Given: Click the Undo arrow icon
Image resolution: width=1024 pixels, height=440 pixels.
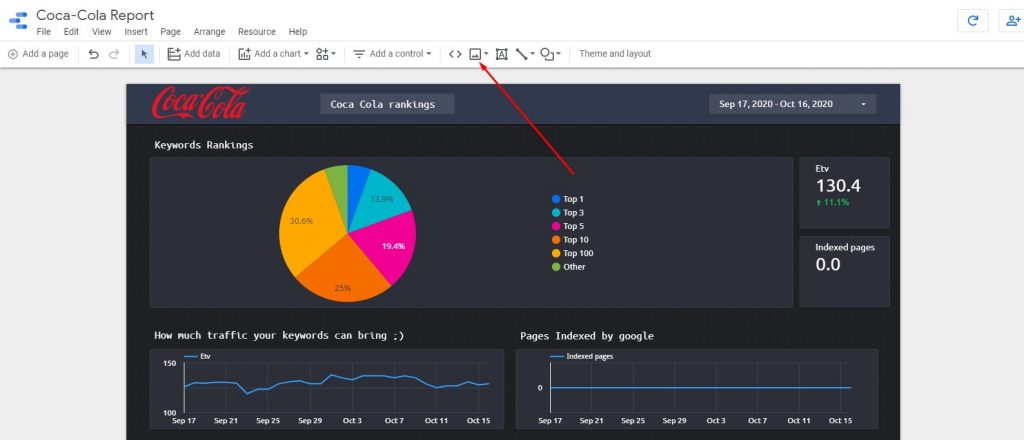Looking at the screenshot, I should click(93, 54).
